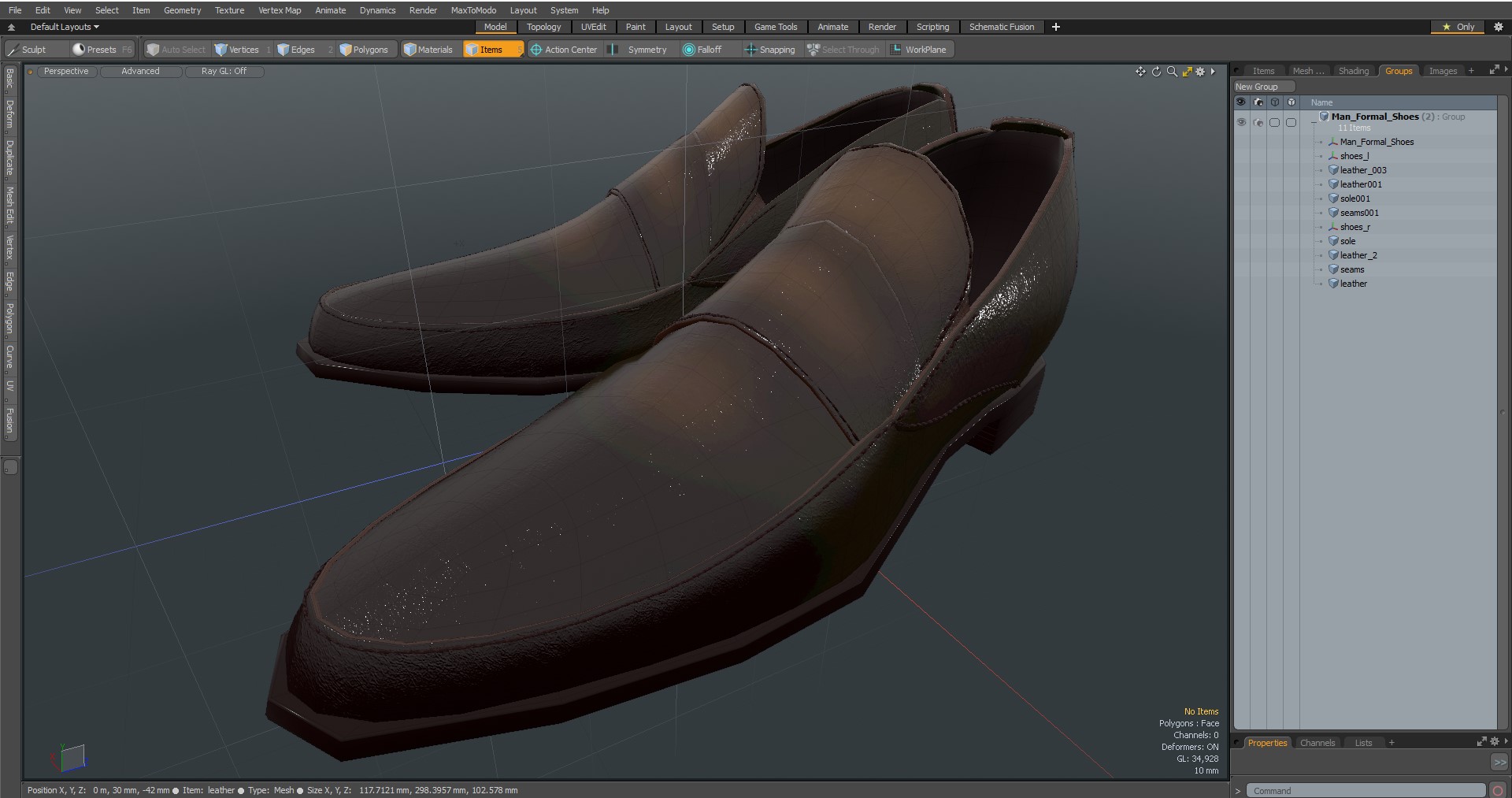
Task: Open the Perspective view dropdown
Action: [66, 71]
